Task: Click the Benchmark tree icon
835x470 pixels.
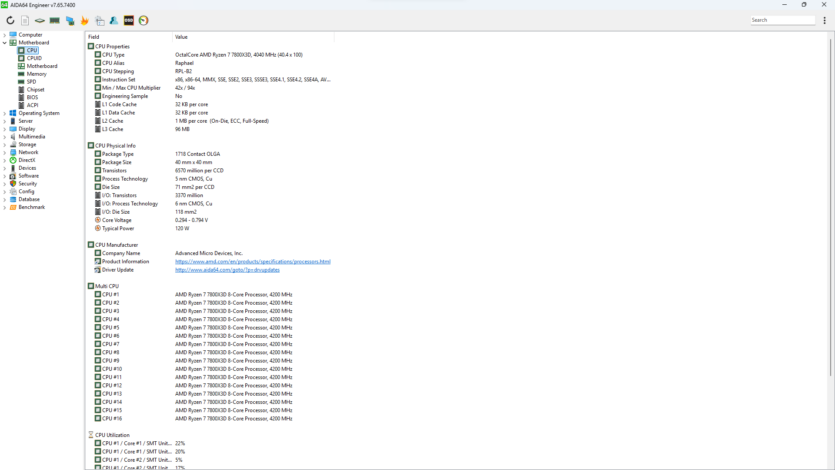Action: 13,207
